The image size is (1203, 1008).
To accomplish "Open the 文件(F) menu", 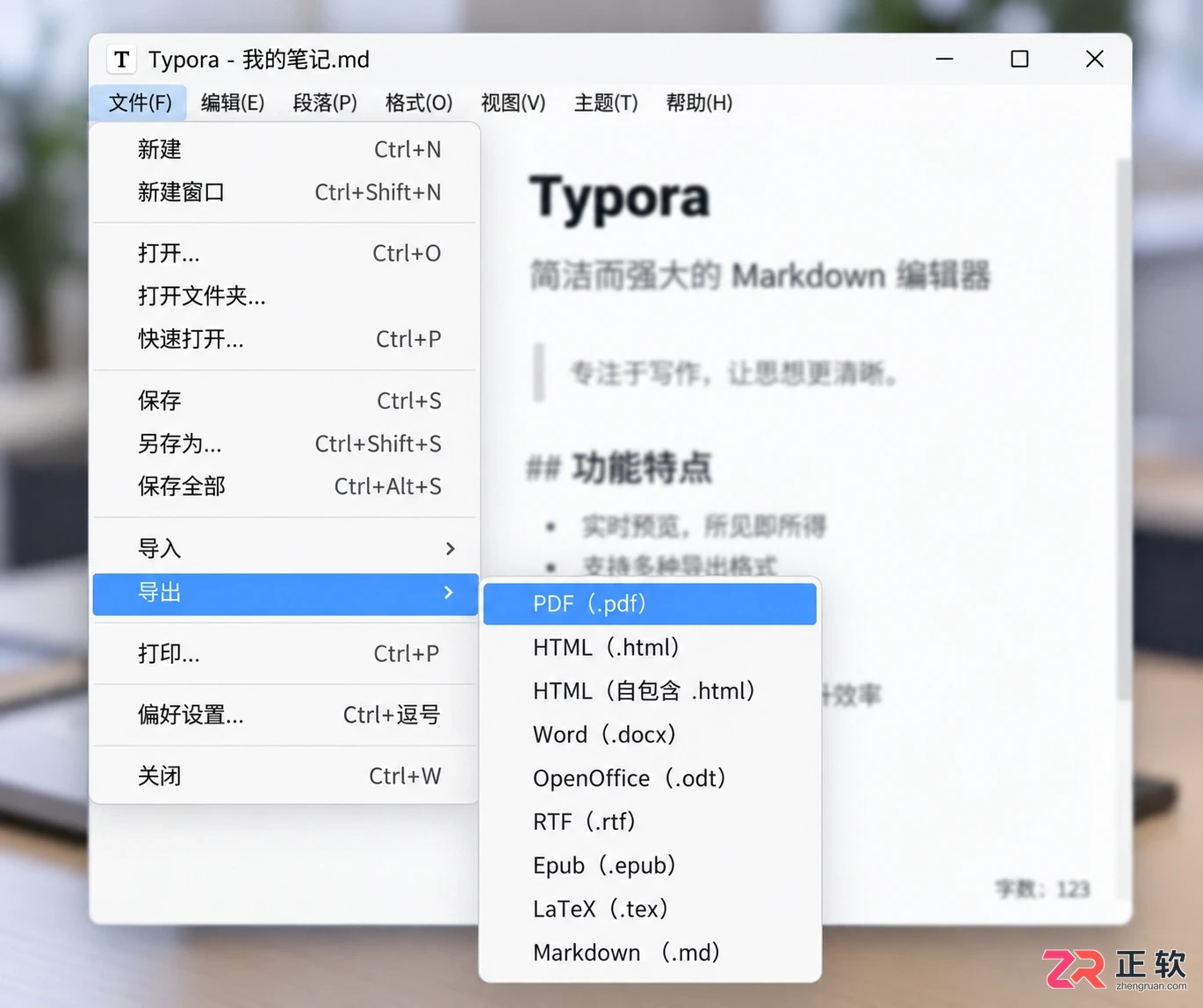I will point(140,103).
